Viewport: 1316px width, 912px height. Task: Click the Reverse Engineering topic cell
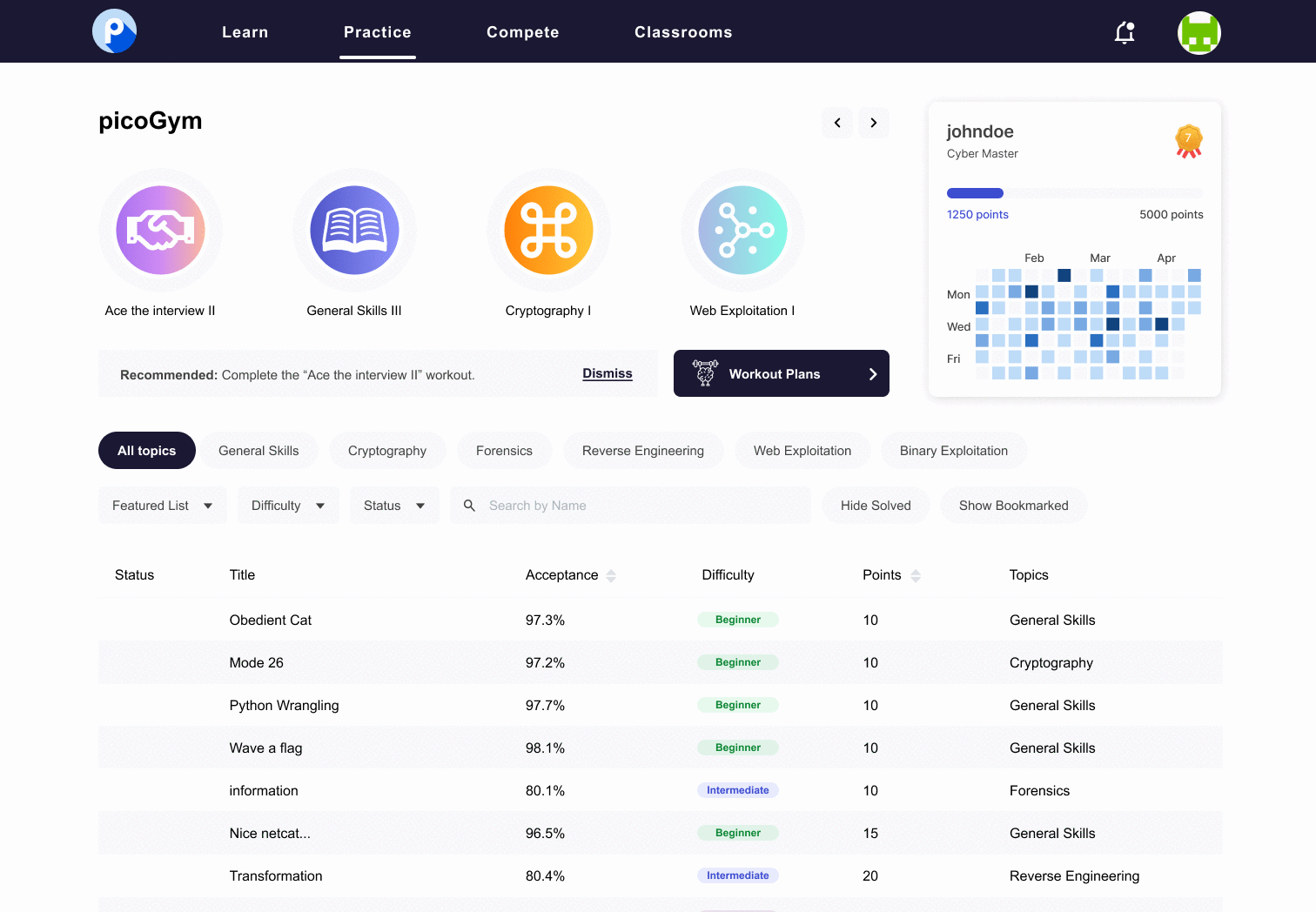[x=1074, y=876]
